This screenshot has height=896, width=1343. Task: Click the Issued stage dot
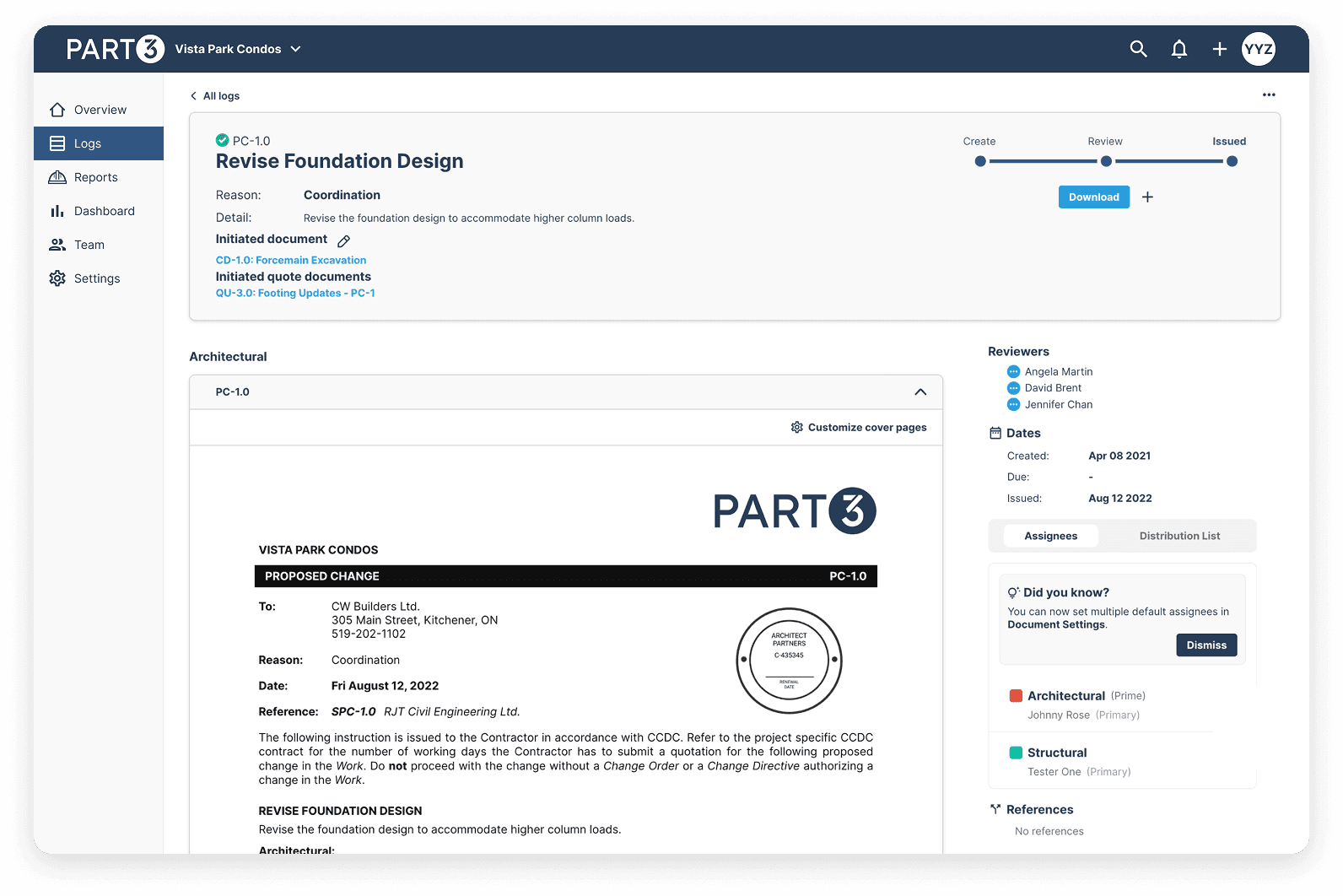pyautogui.click(x=1232, y=161)
